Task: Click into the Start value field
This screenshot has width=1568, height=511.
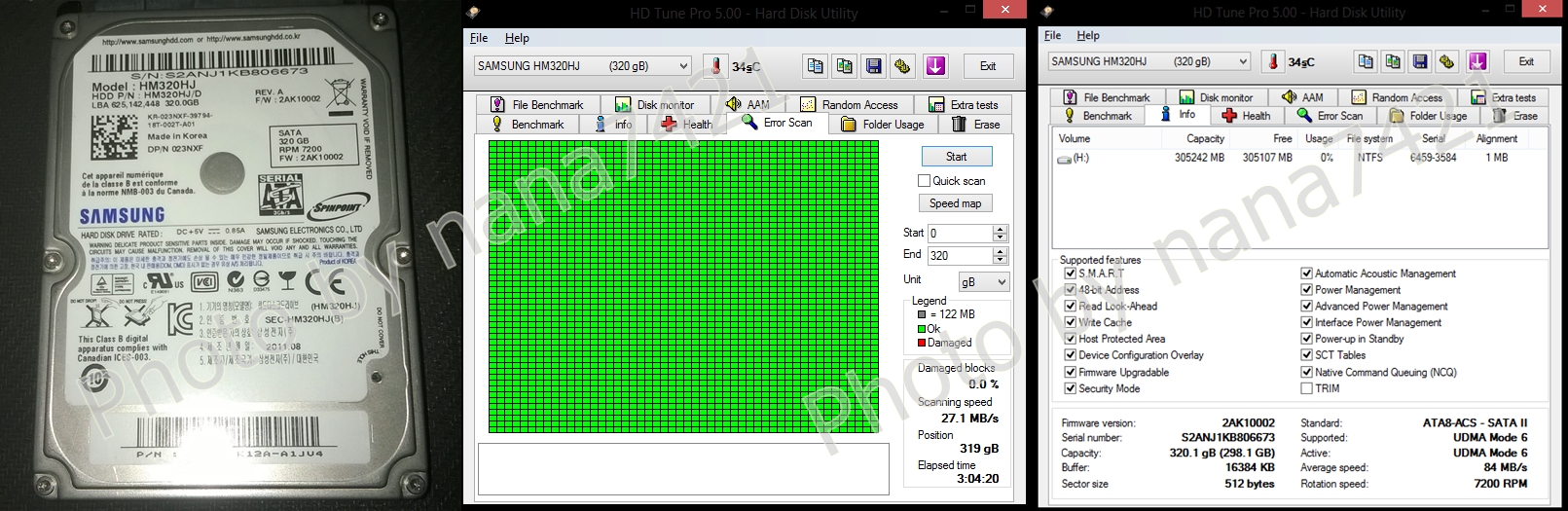Action: 960,234
